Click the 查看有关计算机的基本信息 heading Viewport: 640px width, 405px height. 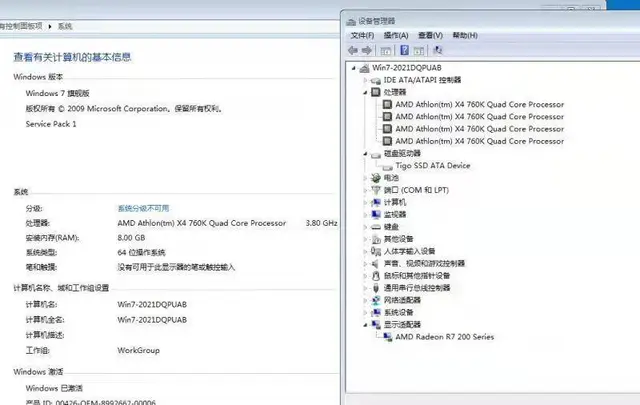pos(72,57)
